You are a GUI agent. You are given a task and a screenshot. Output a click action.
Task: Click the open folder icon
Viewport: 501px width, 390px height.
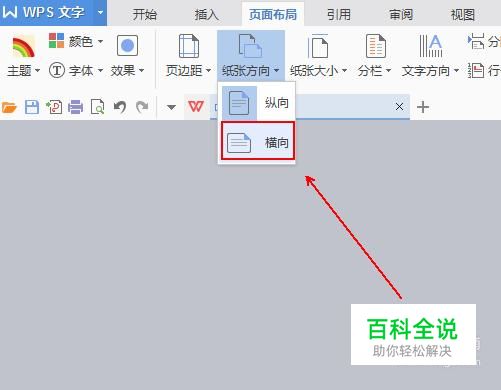point(9,107)
